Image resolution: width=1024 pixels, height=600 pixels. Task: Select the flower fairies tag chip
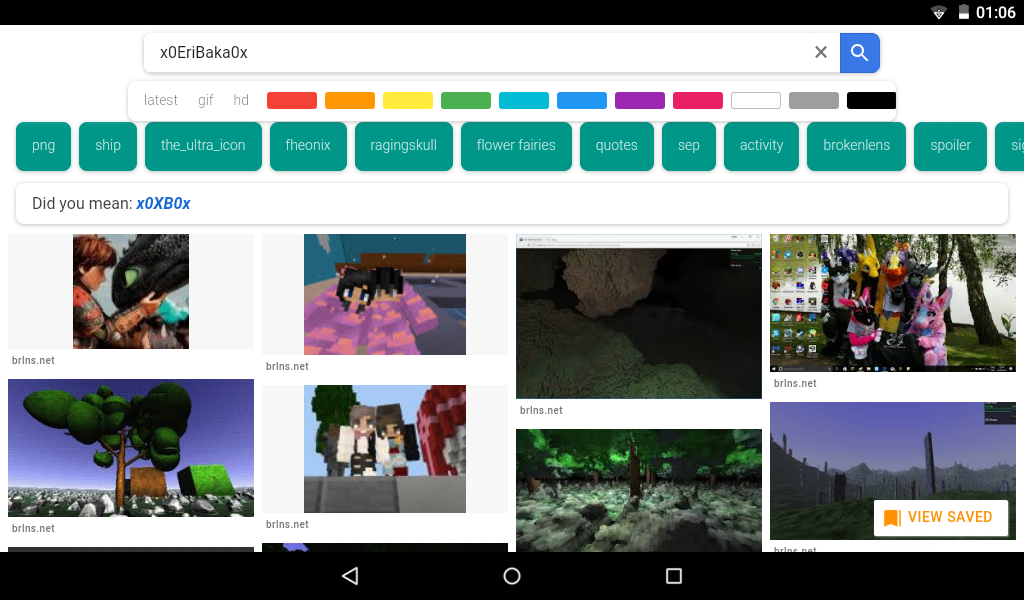516,146
